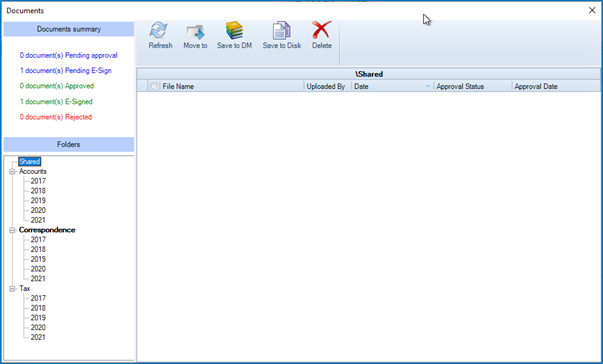The image size is (603, 364).
Task: Open 0 document(s) Rejected link
Action: (x=56, y=117)
